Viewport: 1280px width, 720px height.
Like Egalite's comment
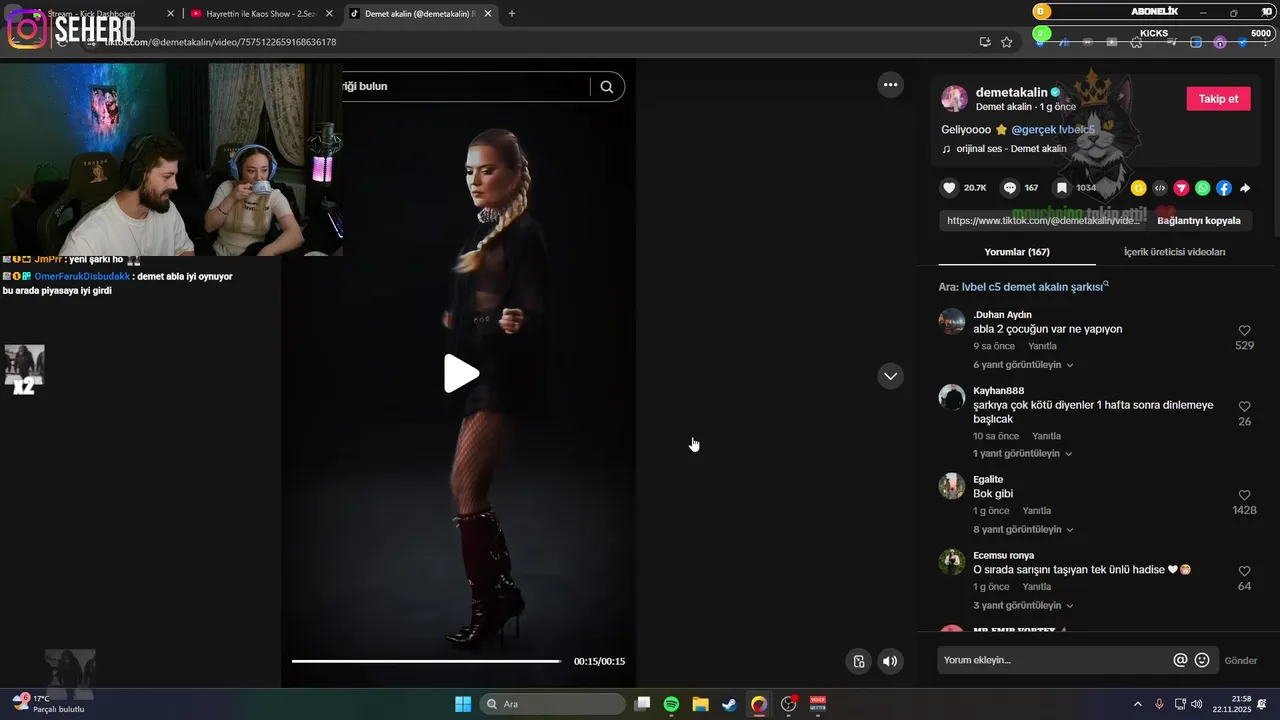[1245, 496]
